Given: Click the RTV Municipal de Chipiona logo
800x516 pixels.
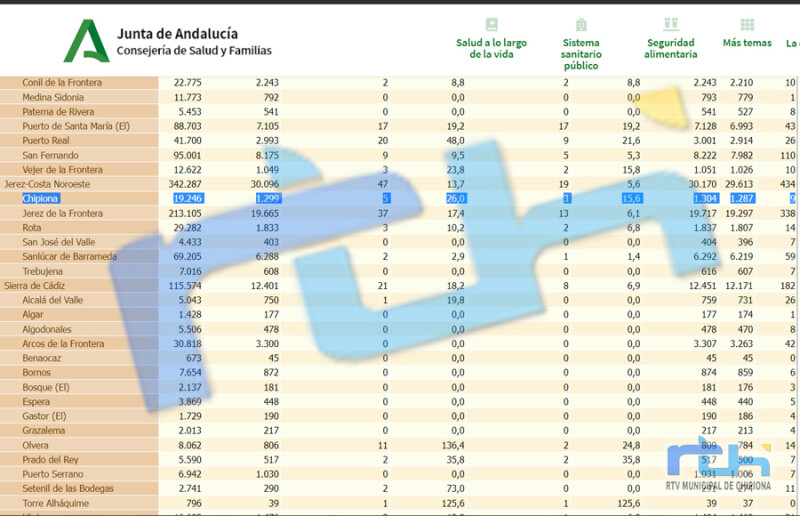Looking at the screenshot, I should [718, 464].
